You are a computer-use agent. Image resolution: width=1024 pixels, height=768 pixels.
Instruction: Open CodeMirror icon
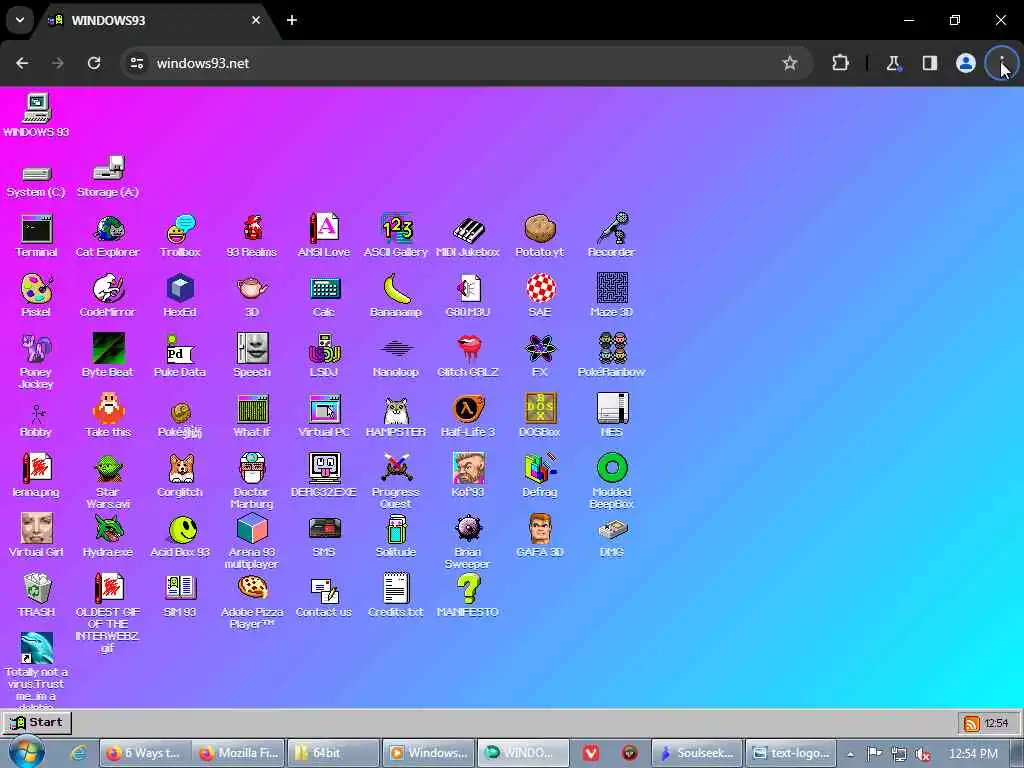108,289
